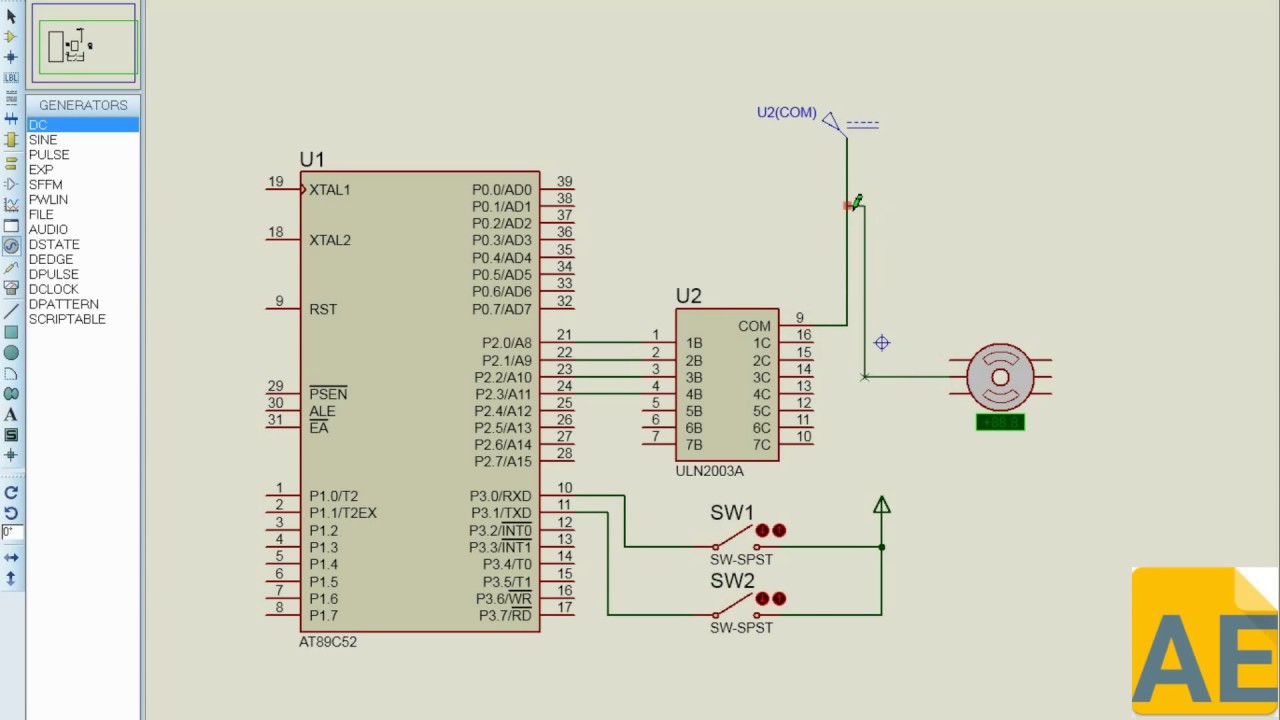This screenshot has width=1280, height=720.
Task: Select the AT89C52 microcontroller U1 body
Action: (420, 401)
